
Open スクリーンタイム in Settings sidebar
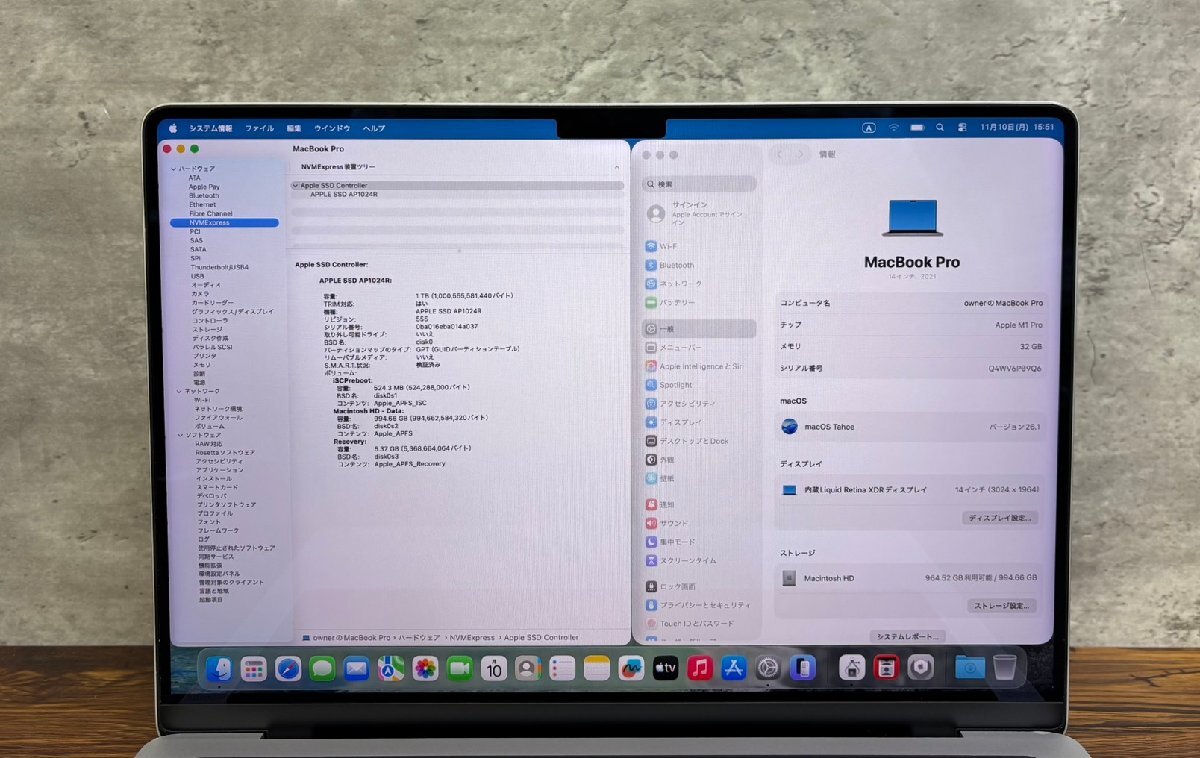point(700,560)
